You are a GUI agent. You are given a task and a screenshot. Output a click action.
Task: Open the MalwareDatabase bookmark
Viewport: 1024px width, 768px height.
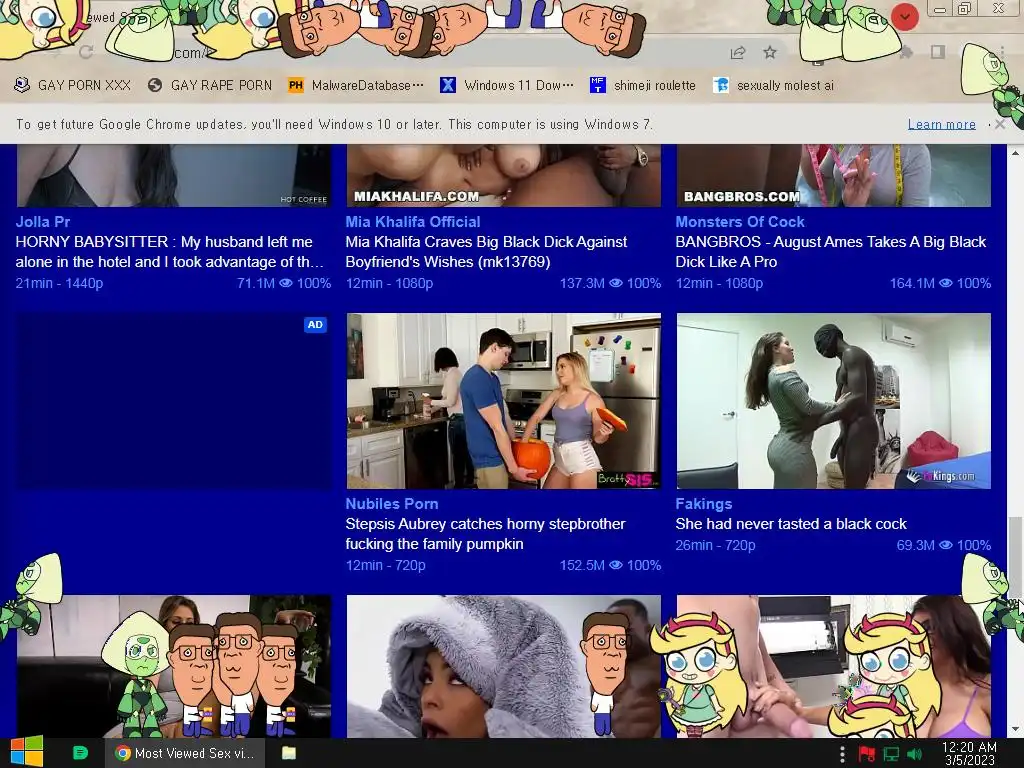click(x=356, y=85)
